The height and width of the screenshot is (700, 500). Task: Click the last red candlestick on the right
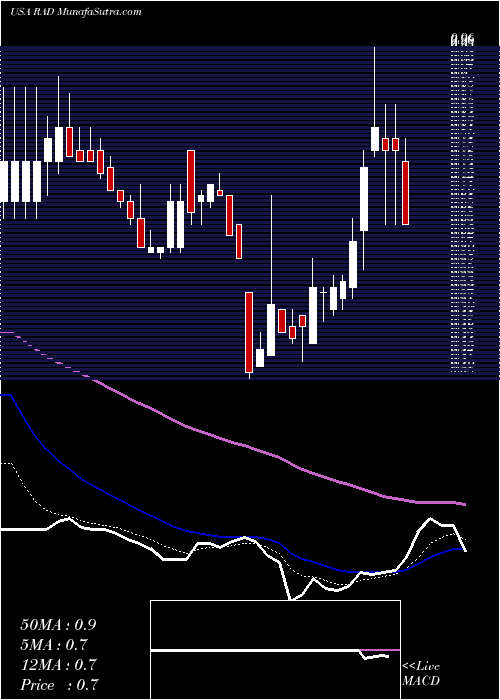pos(405,193)
